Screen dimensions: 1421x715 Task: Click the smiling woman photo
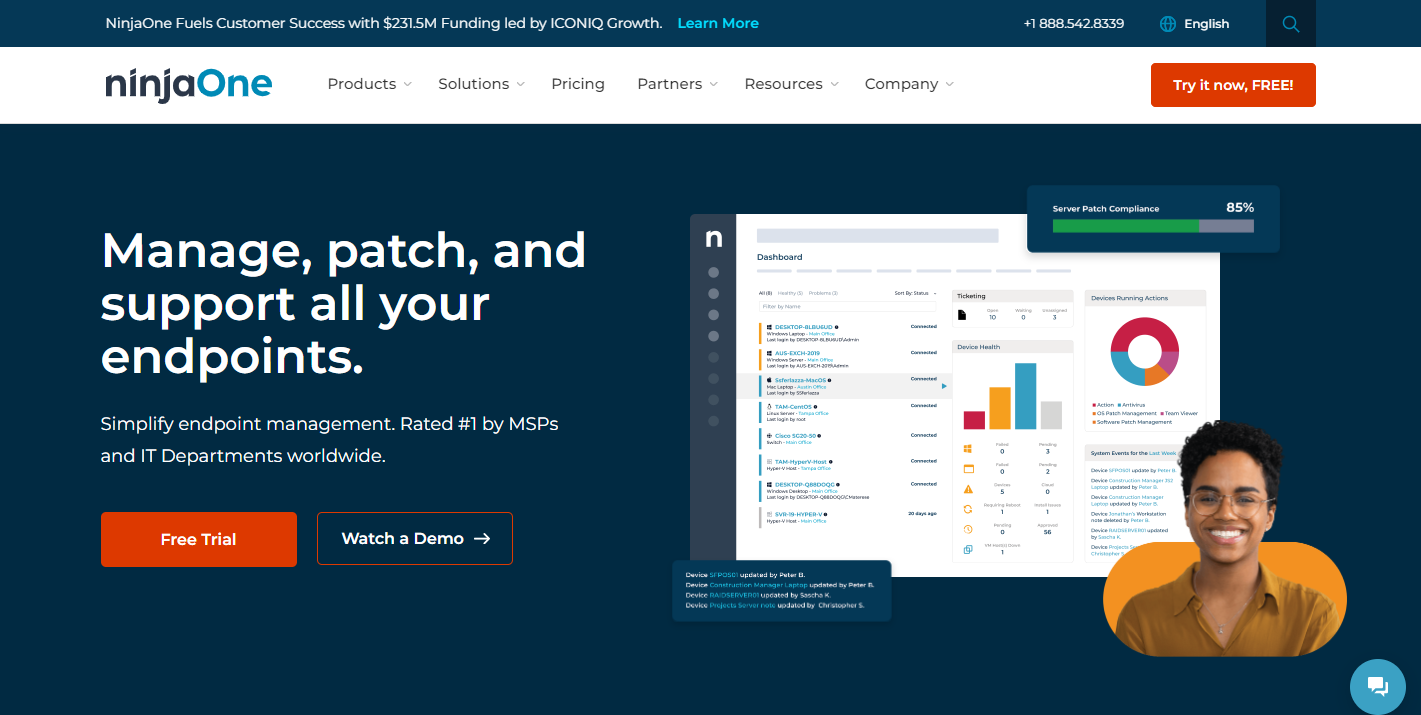pos(1225,540)
